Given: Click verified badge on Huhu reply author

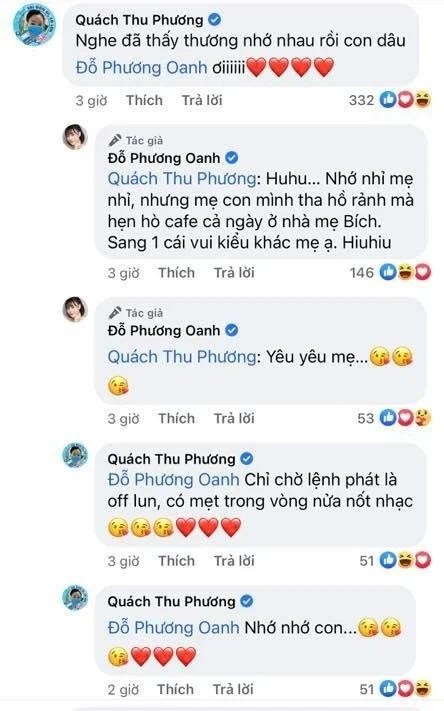Looking at the screenshot, I should (x=232, y=158).
